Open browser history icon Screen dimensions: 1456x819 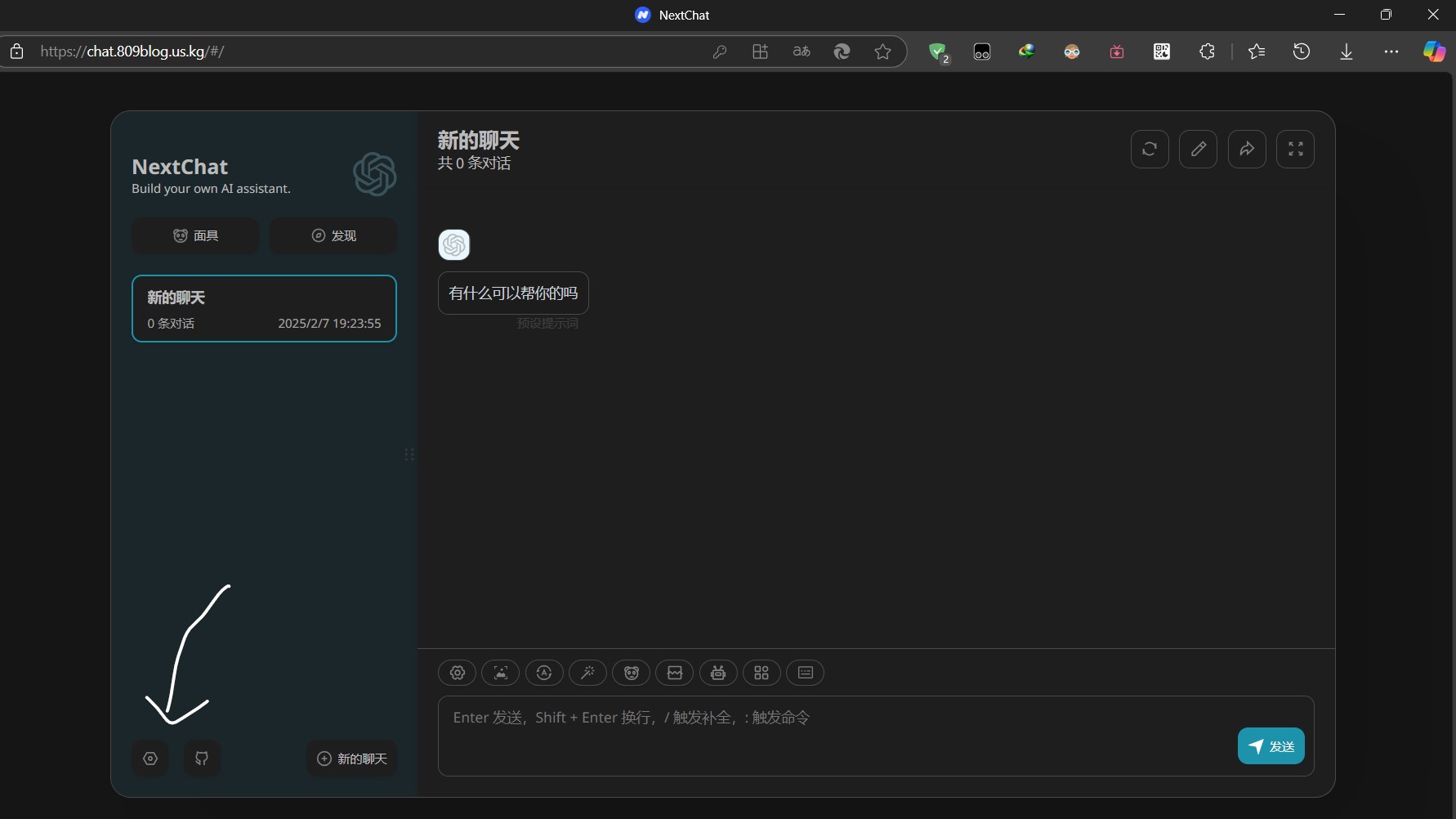click(1302, 51)
